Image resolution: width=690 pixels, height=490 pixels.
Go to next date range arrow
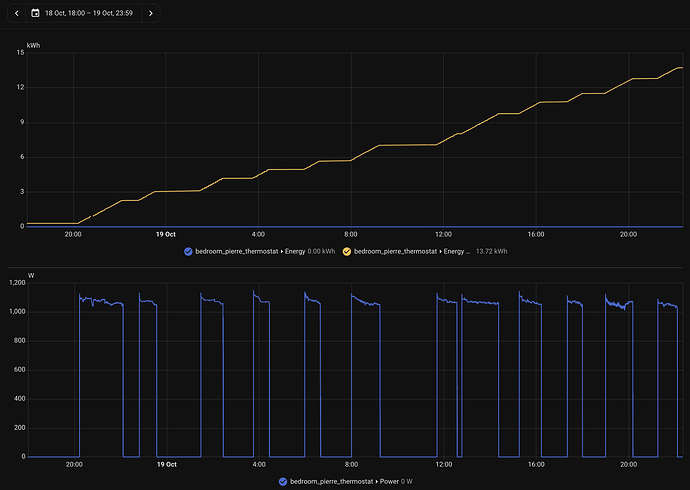point(150,13)
